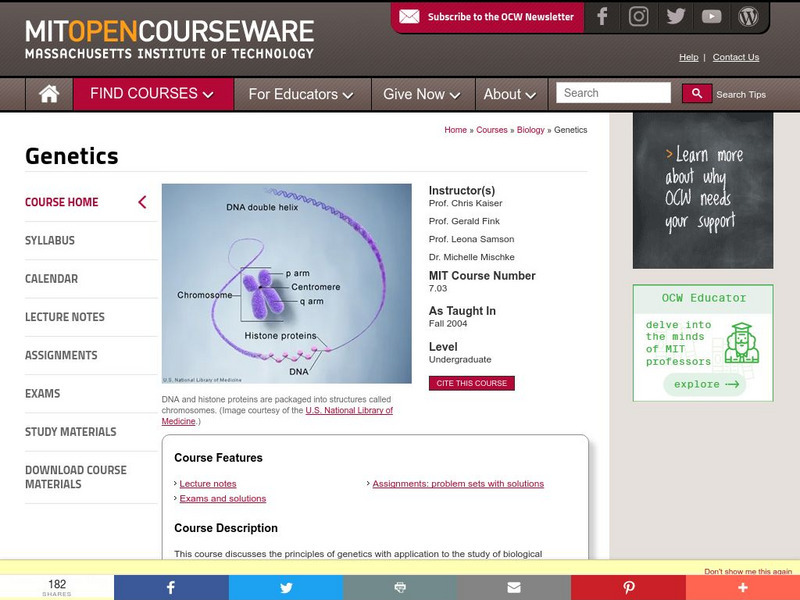800x600 pixels.
Task: Click Subscribe to the OCW Newsletter
Action: (x=501, y=17)
